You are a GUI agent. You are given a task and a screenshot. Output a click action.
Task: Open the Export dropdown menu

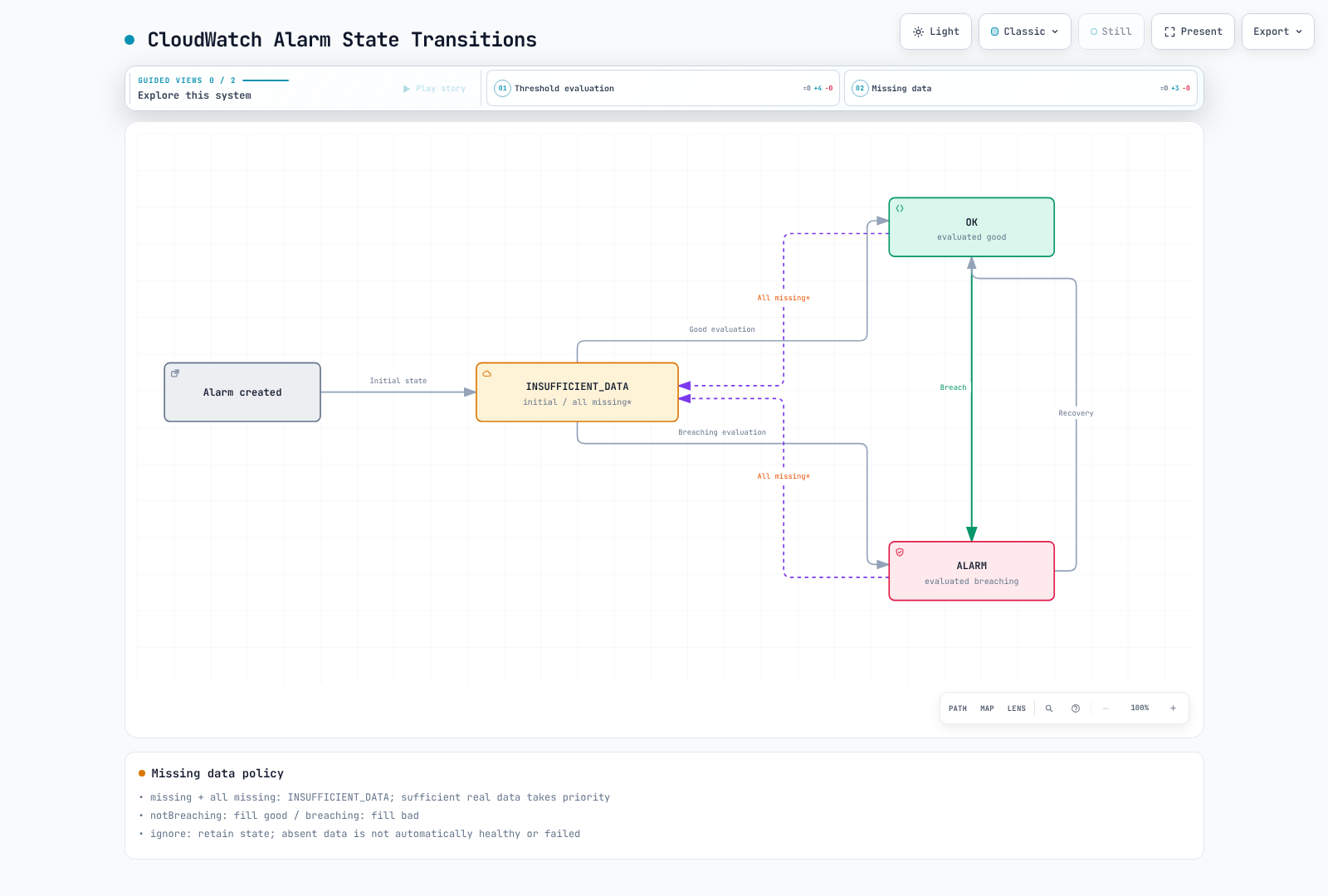tap(1278, 32)
